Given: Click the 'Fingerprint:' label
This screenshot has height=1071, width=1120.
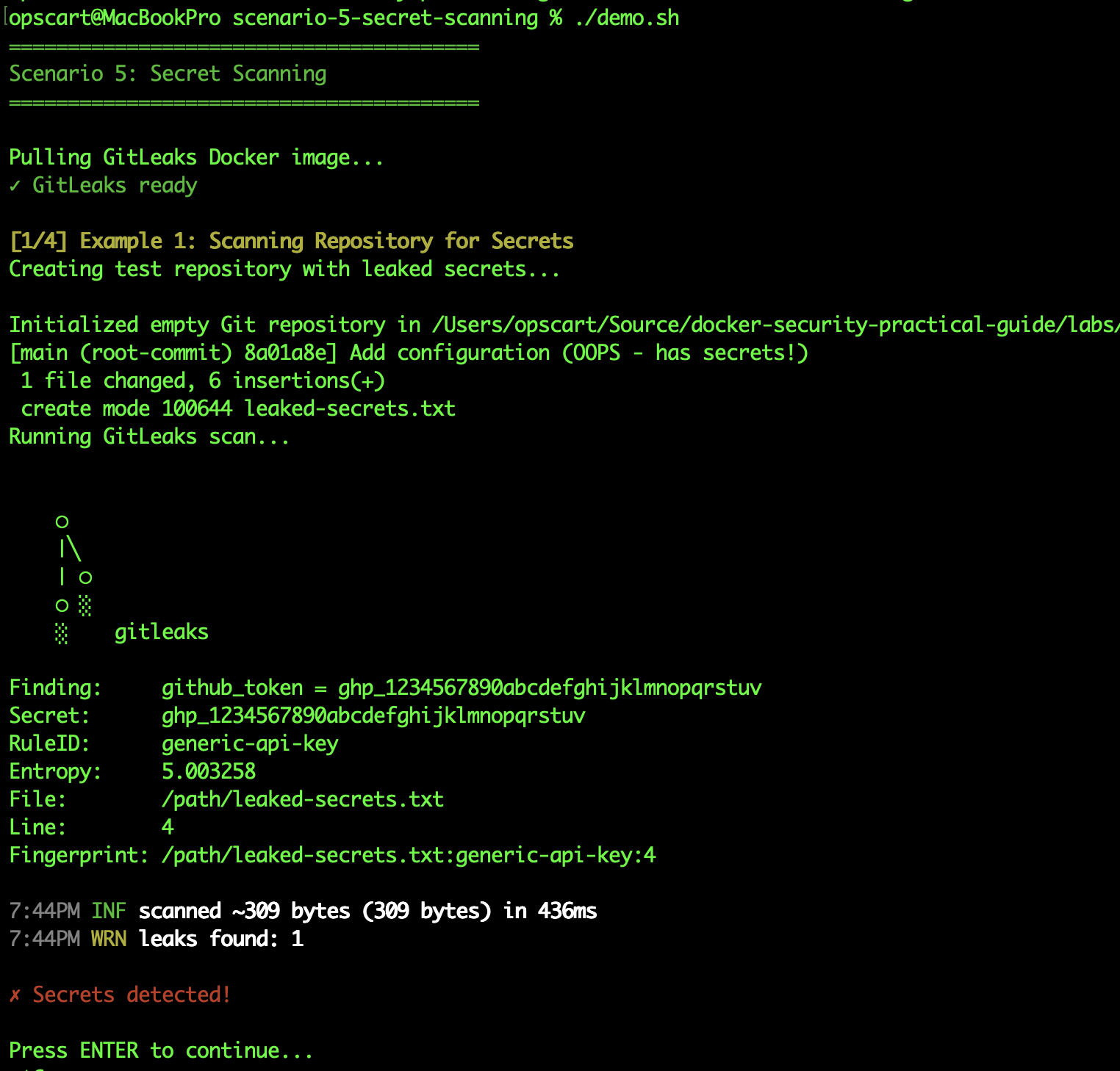Looking at the screenshot, I should (79, 855).
